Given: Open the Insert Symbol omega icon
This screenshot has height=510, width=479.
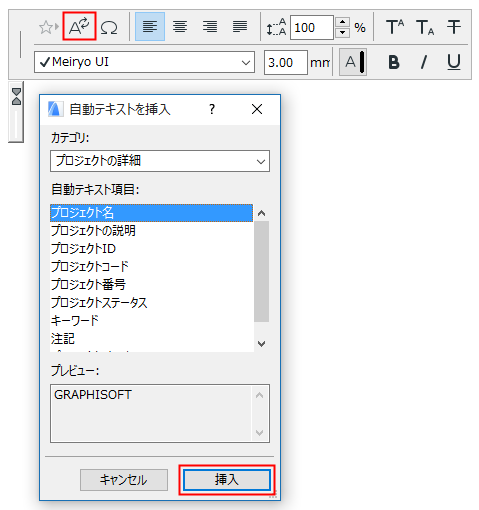Looking at the screenshot, I should [109, 27].
